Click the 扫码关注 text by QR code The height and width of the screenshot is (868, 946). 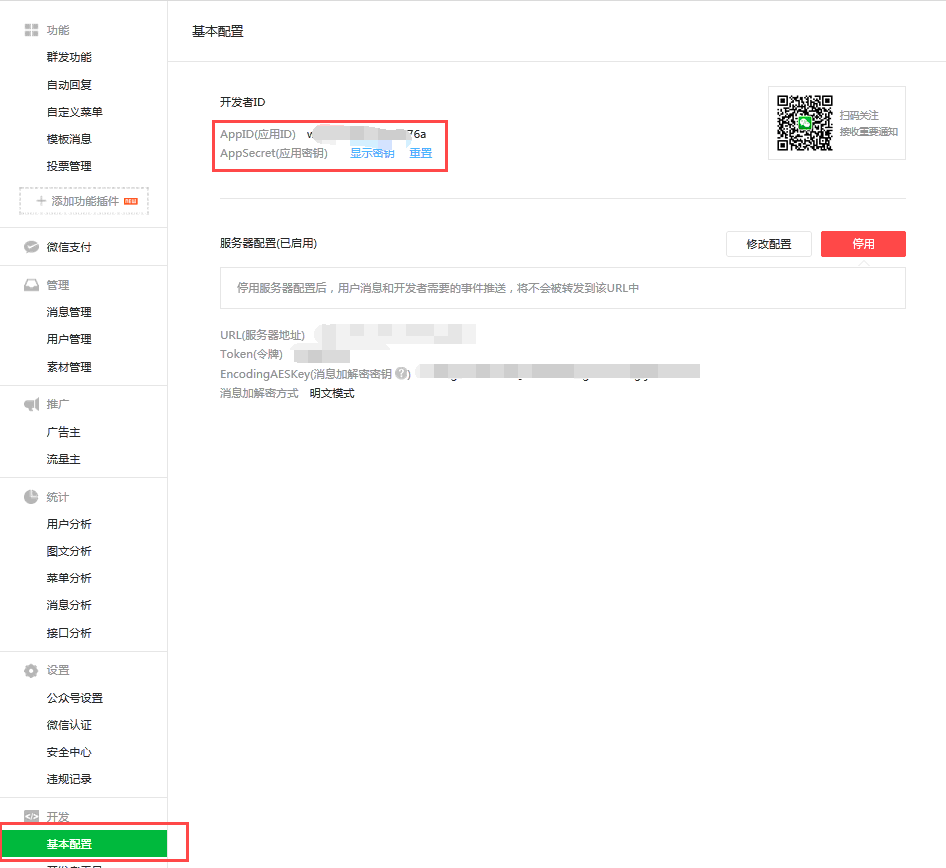pyautogui.click(x=859, y=115)
